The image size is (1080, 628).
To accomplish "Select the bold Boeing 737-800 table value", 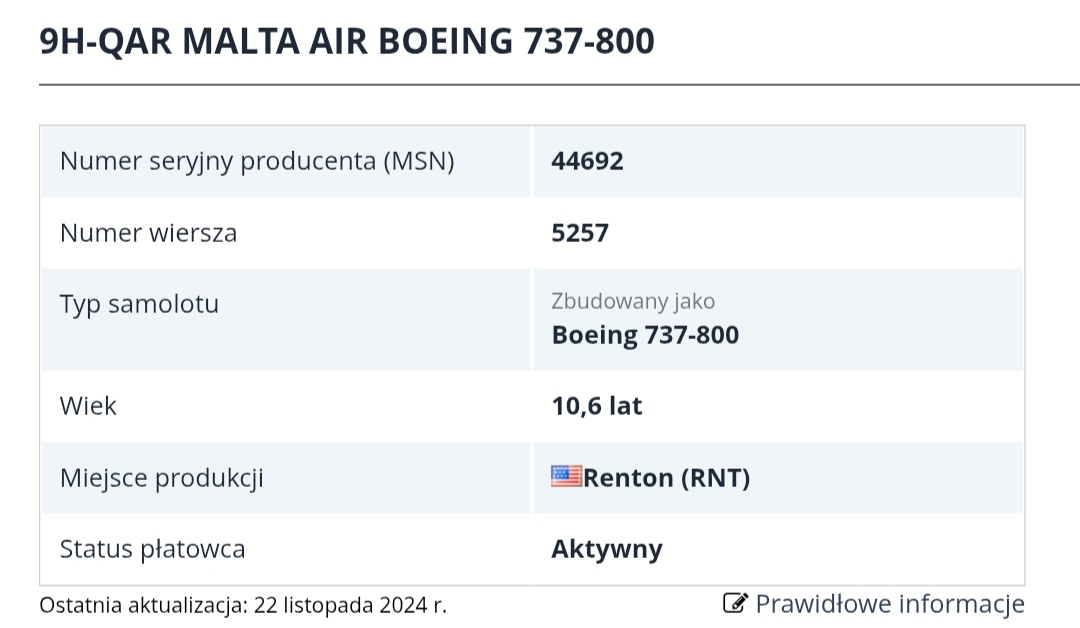I will pyautogui.click(x=645, y=334).
